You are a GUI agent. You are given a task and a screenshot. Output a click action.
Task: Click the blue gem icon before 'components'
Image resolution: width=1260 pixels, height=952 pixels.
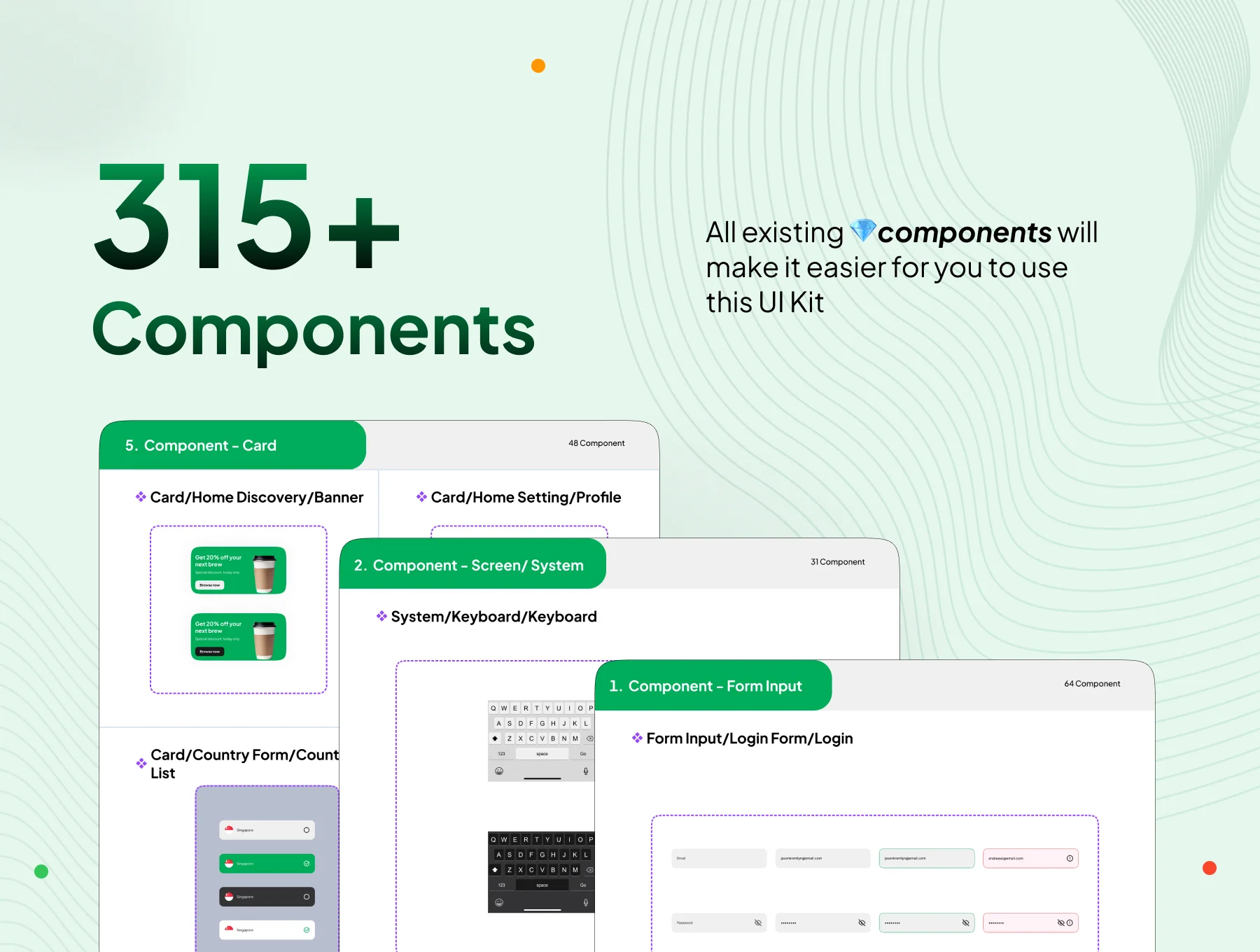862,230
